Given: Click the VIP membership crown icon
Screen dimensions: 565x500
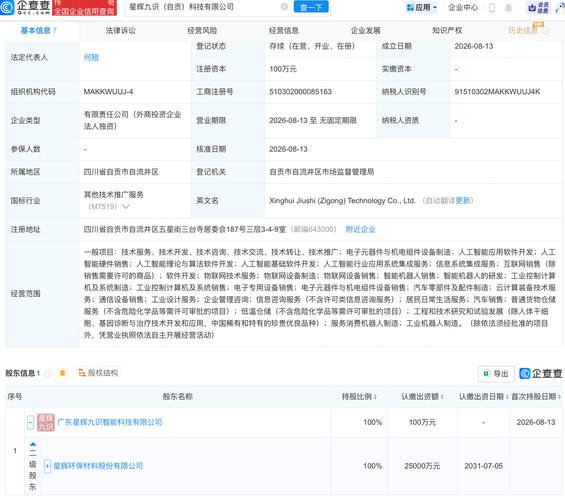Looking at the screenshot, I should coord(538,8).
